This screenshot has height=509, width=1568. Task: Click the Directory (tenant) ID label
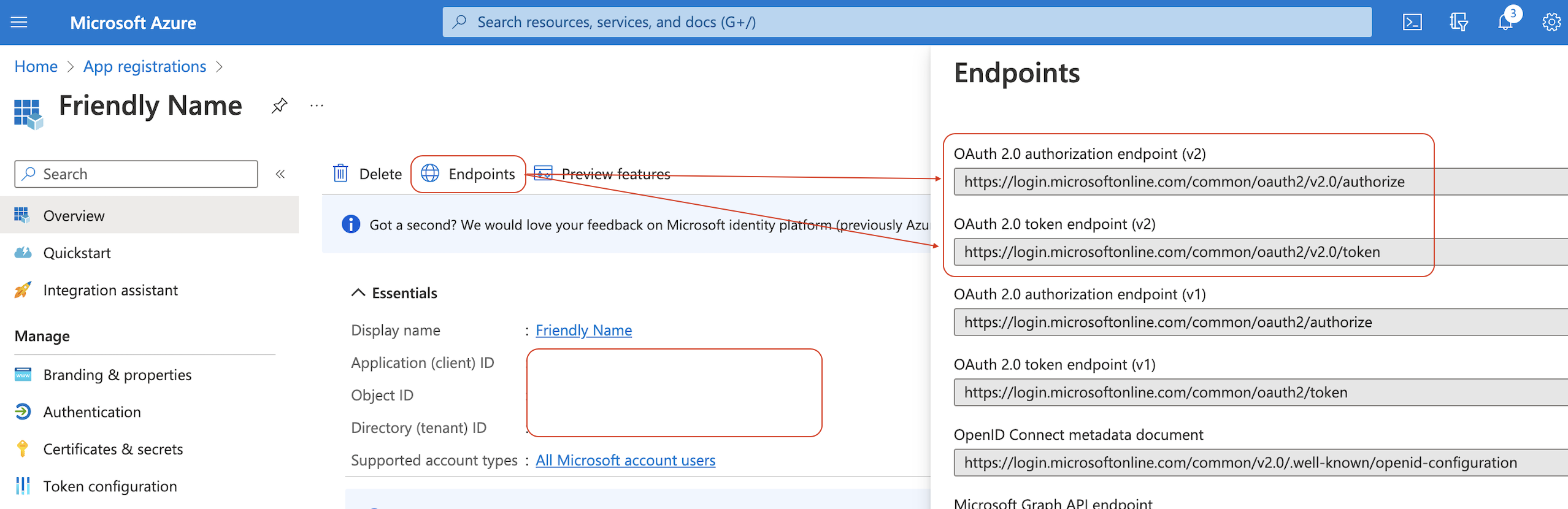(x=419, y=427)
